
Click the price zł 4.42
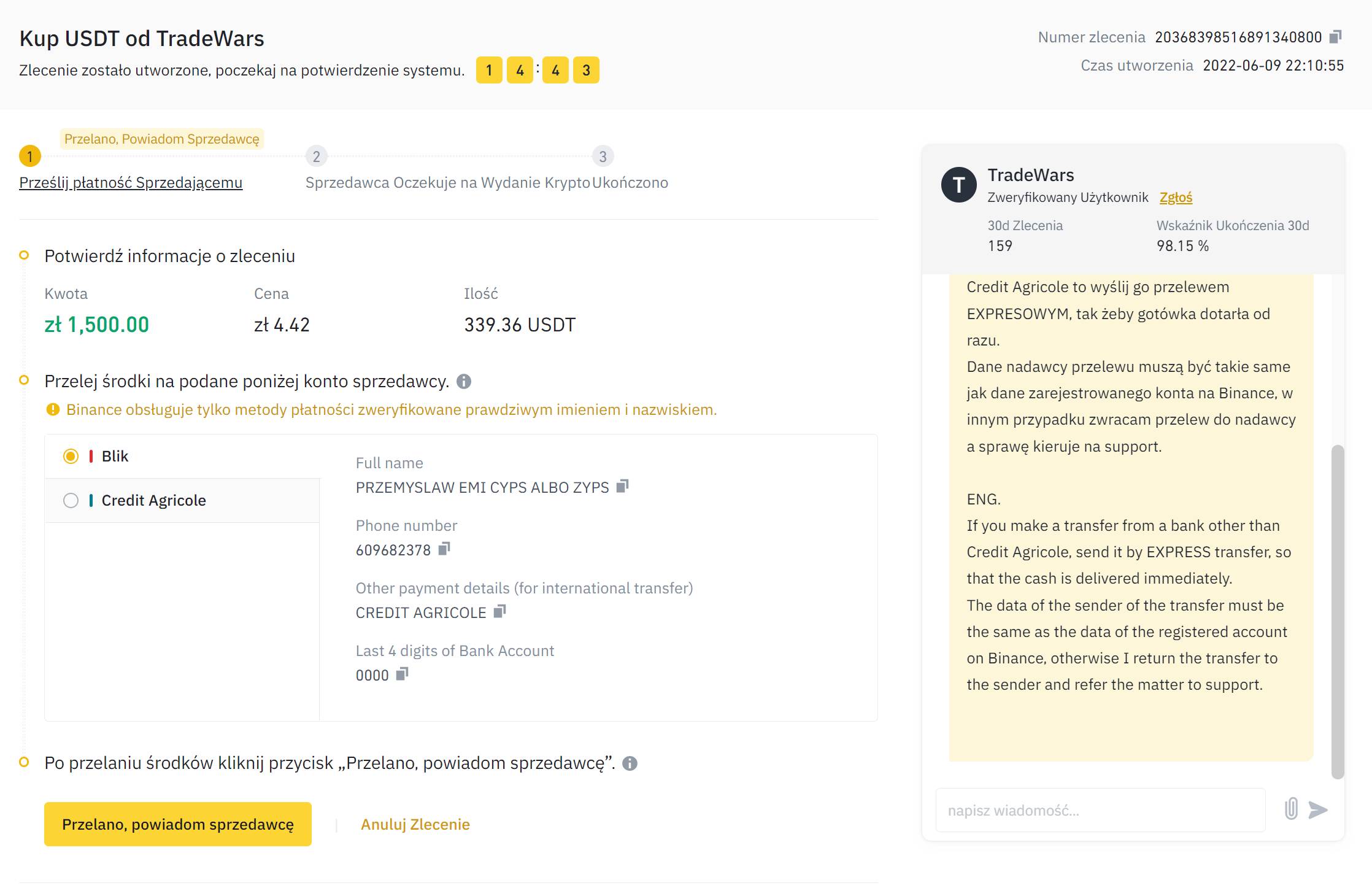pos(282,325)
